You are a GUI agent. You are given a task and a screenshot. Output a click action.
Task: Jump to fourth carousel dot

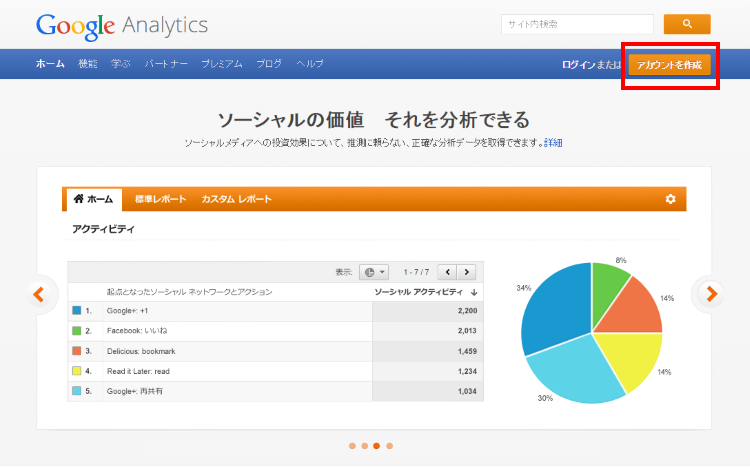[389, 446]
